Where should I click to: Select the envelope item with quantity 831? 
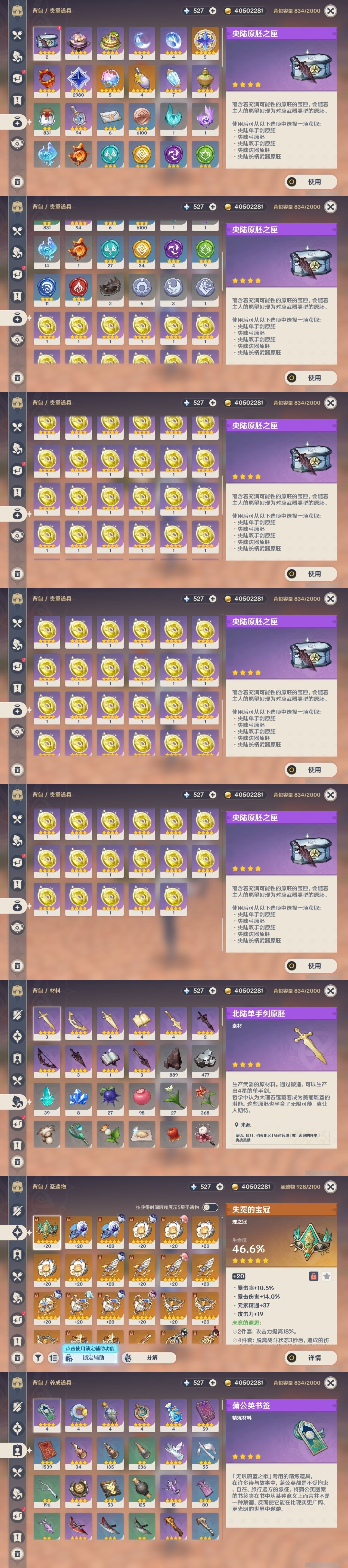[x=46, y=119]
